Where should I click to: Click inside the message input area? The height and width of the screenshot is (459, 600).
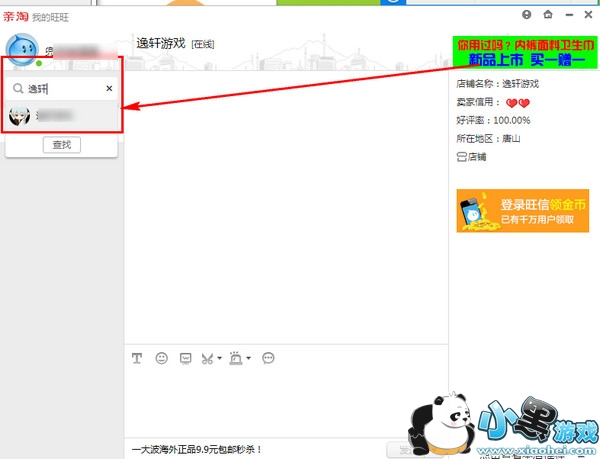click(286, 402)
